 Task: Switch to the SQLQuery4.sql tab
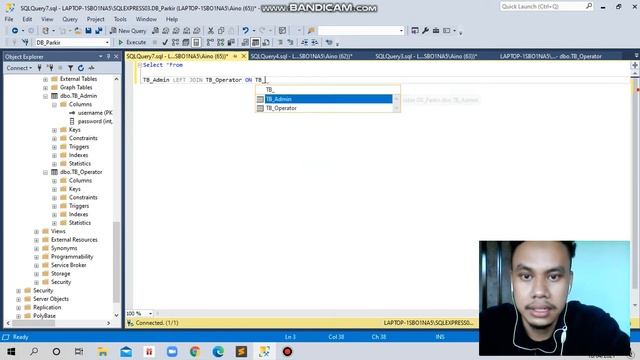tap(301, 56)
